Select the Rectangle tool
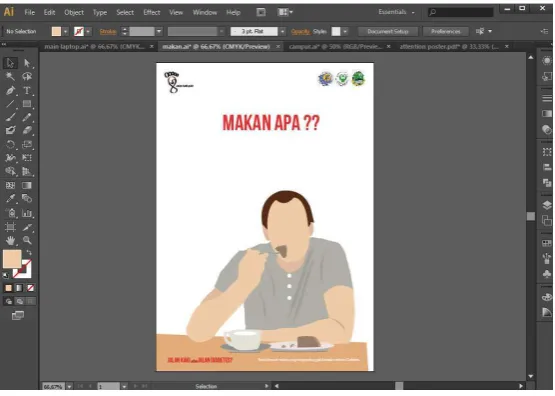Screen dimensions: 555x396 [x=27, y=104]
